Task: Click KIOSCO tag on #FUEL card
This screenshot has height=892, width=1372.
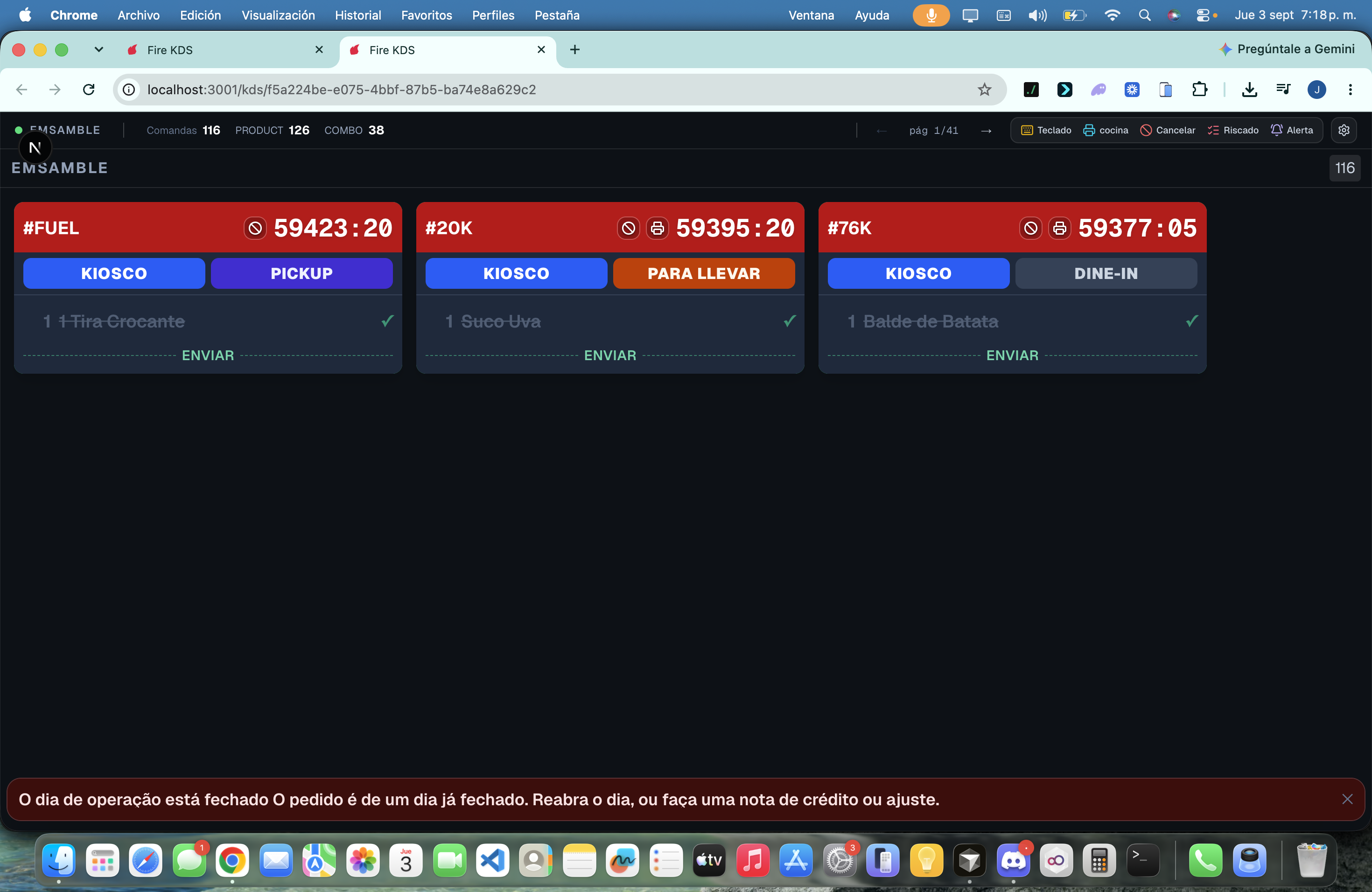Action: pos(114,273)
